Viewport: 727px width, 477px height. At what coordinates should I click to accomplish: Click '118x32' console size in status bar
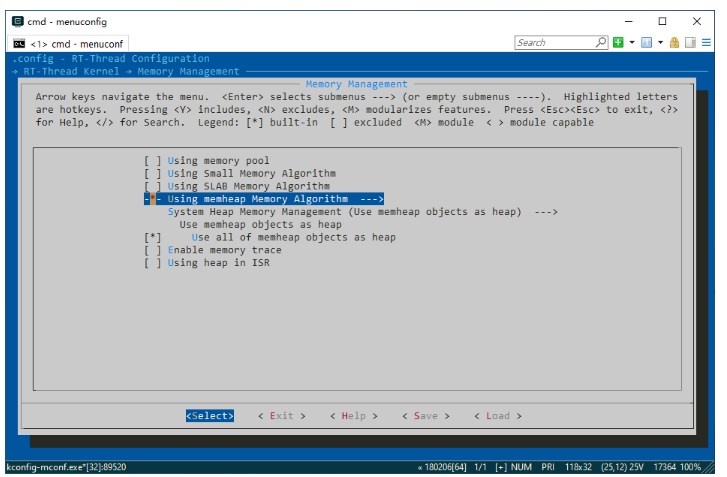pos(578,467)
